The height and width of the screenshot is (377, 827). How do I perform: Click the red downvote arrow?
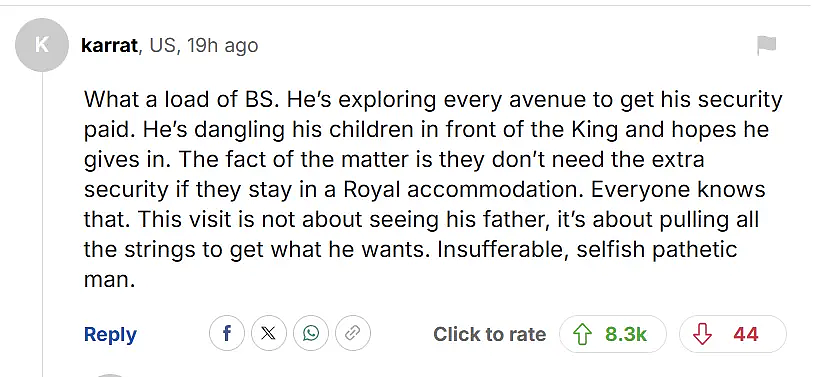(x=702, y=334)
